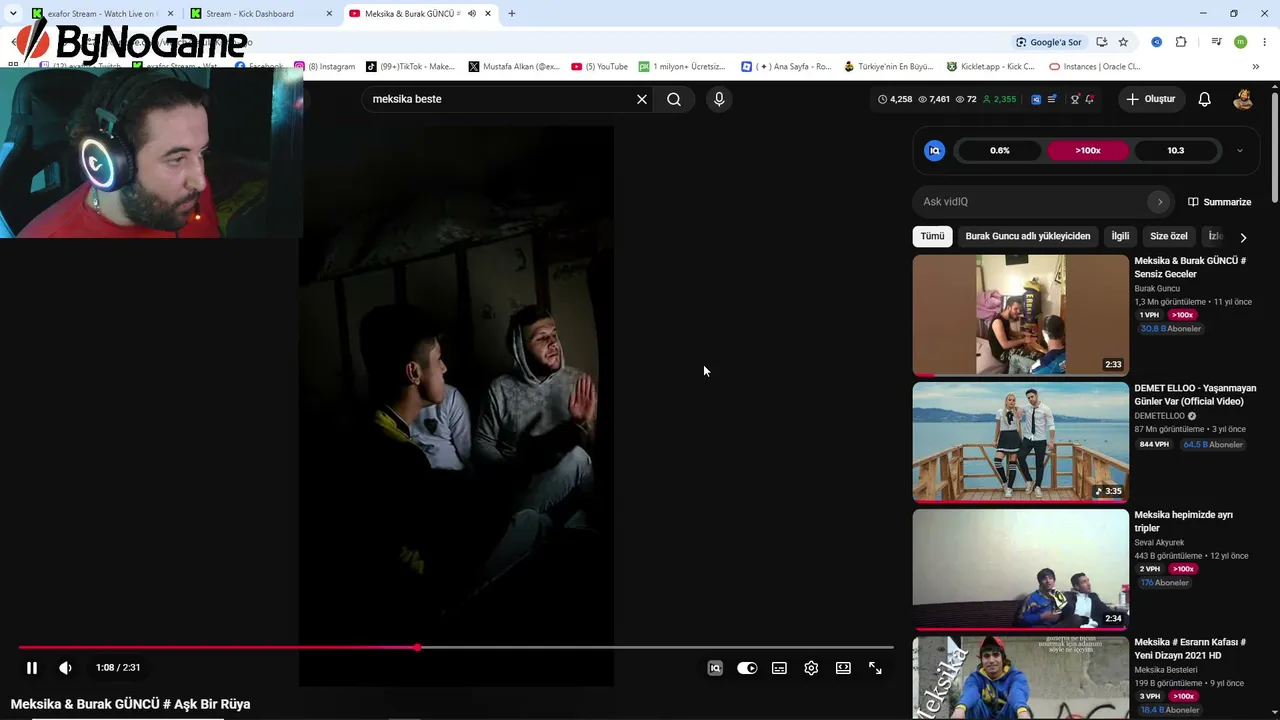The width and height of the screenshot is (1280, 720).
Task: Switch to theater mode
Action: (843, 668)
